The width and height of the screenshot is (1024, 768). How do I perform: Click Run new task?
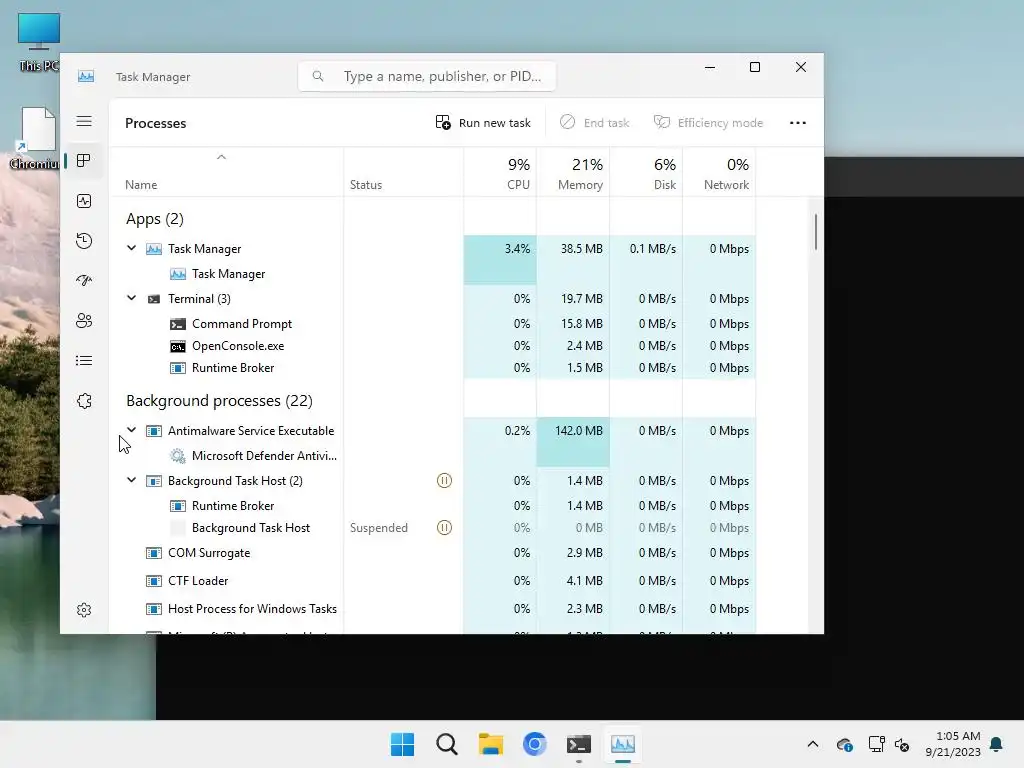(483, 123)
